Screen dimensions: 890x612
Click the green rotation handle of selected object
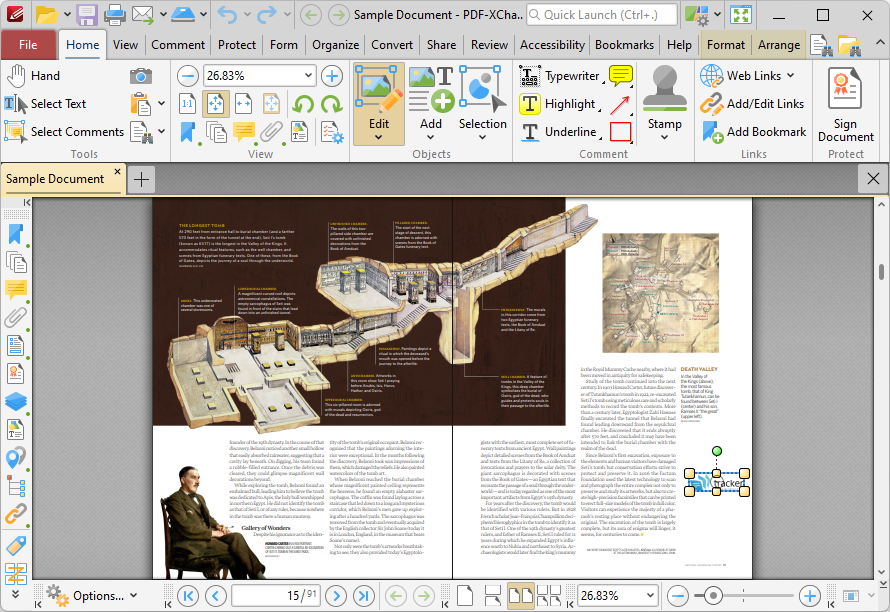pos(717,451)
